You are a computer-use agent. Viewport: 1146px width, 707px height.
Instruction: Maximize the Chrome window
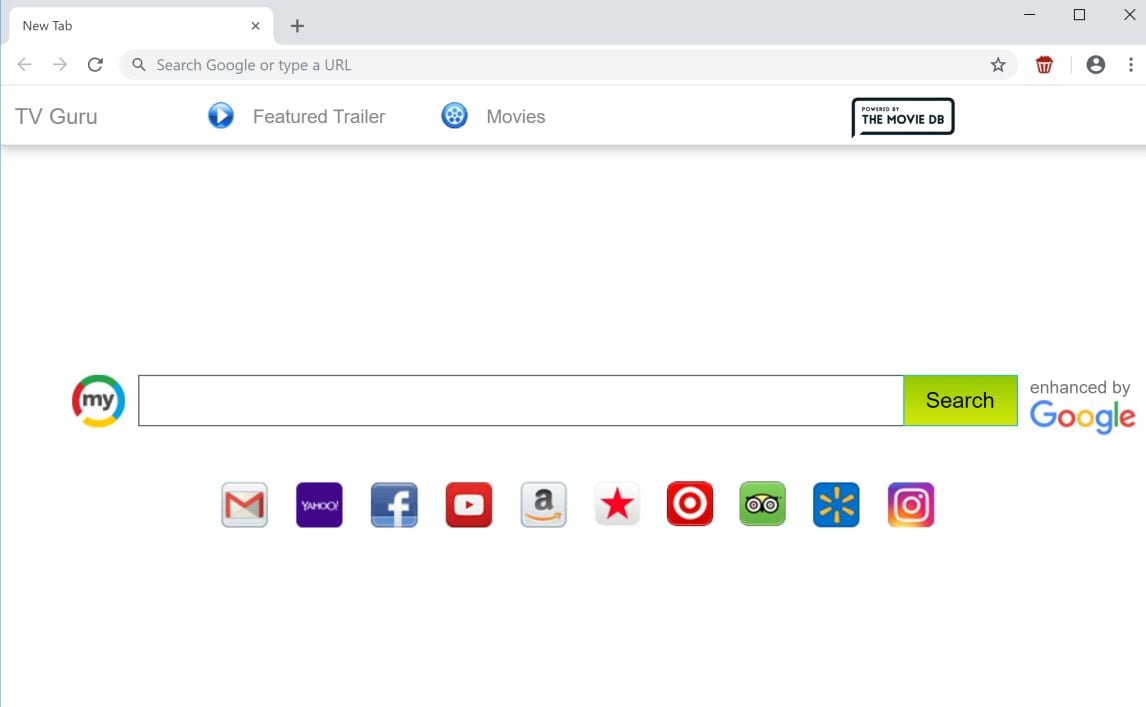[1079, 15]
